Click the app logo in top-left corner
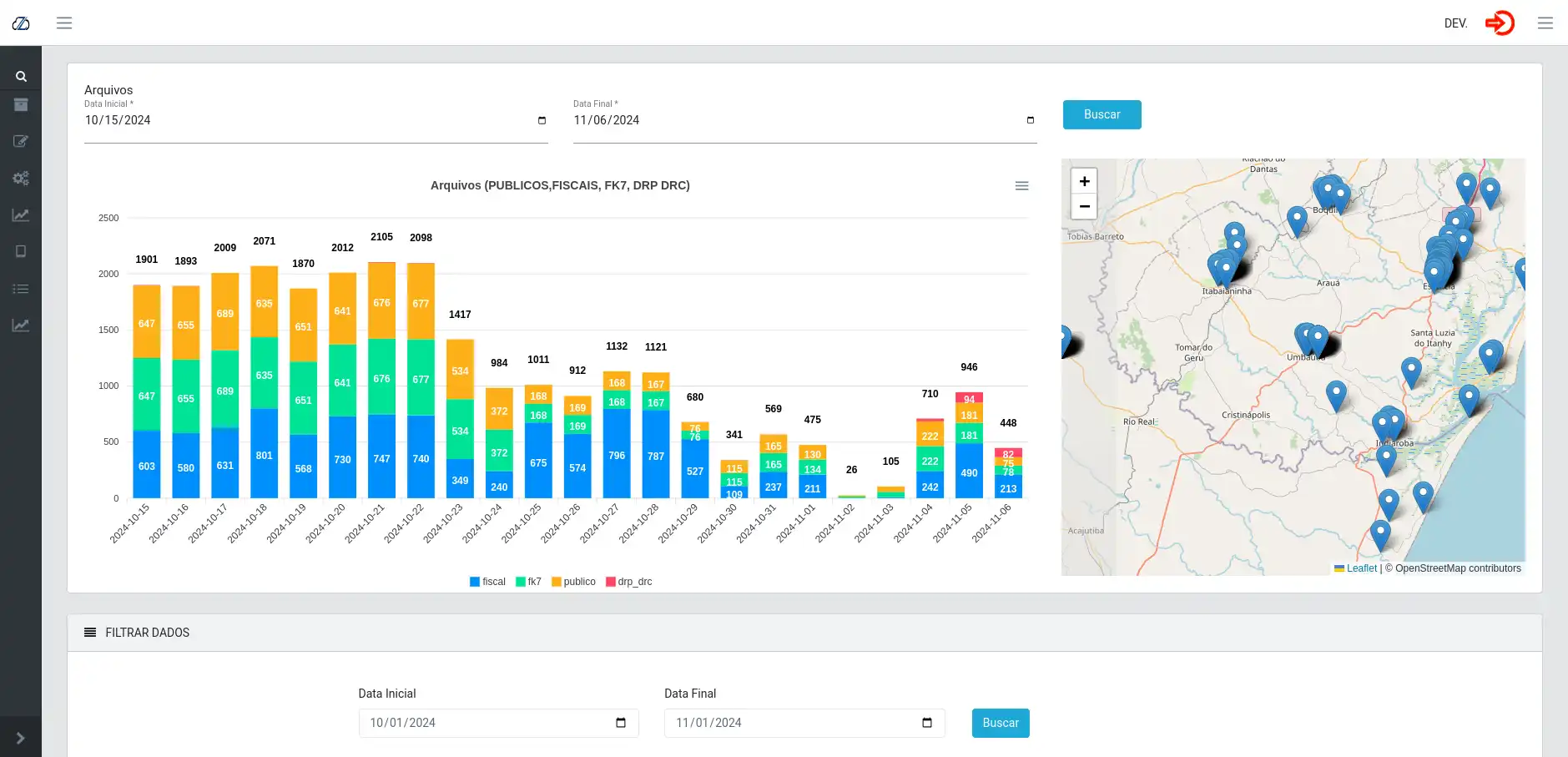The image size is (1568, 757). pyautogui.click(x=21, y=23)
